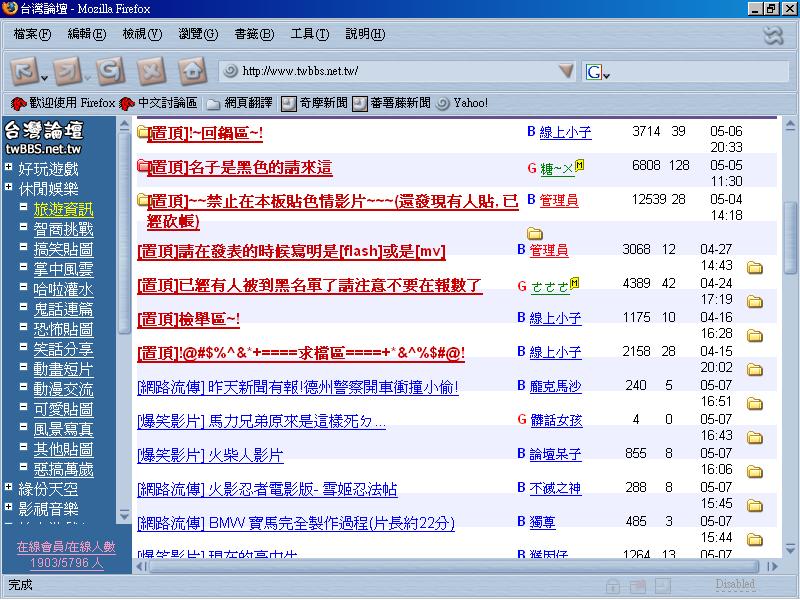
Task: Open the 書籤 (Bookmarks) menu
Action: tap(253, 34)
